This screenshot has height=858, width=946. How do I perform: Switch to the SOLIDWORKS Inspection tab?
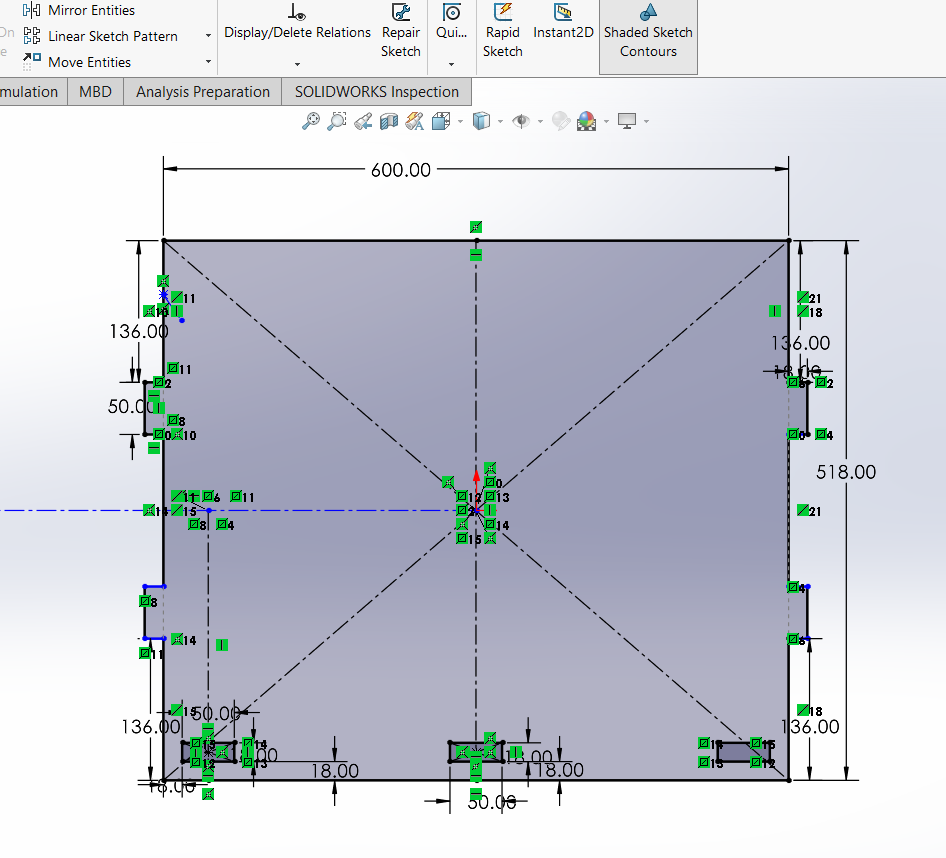point(376,92)
